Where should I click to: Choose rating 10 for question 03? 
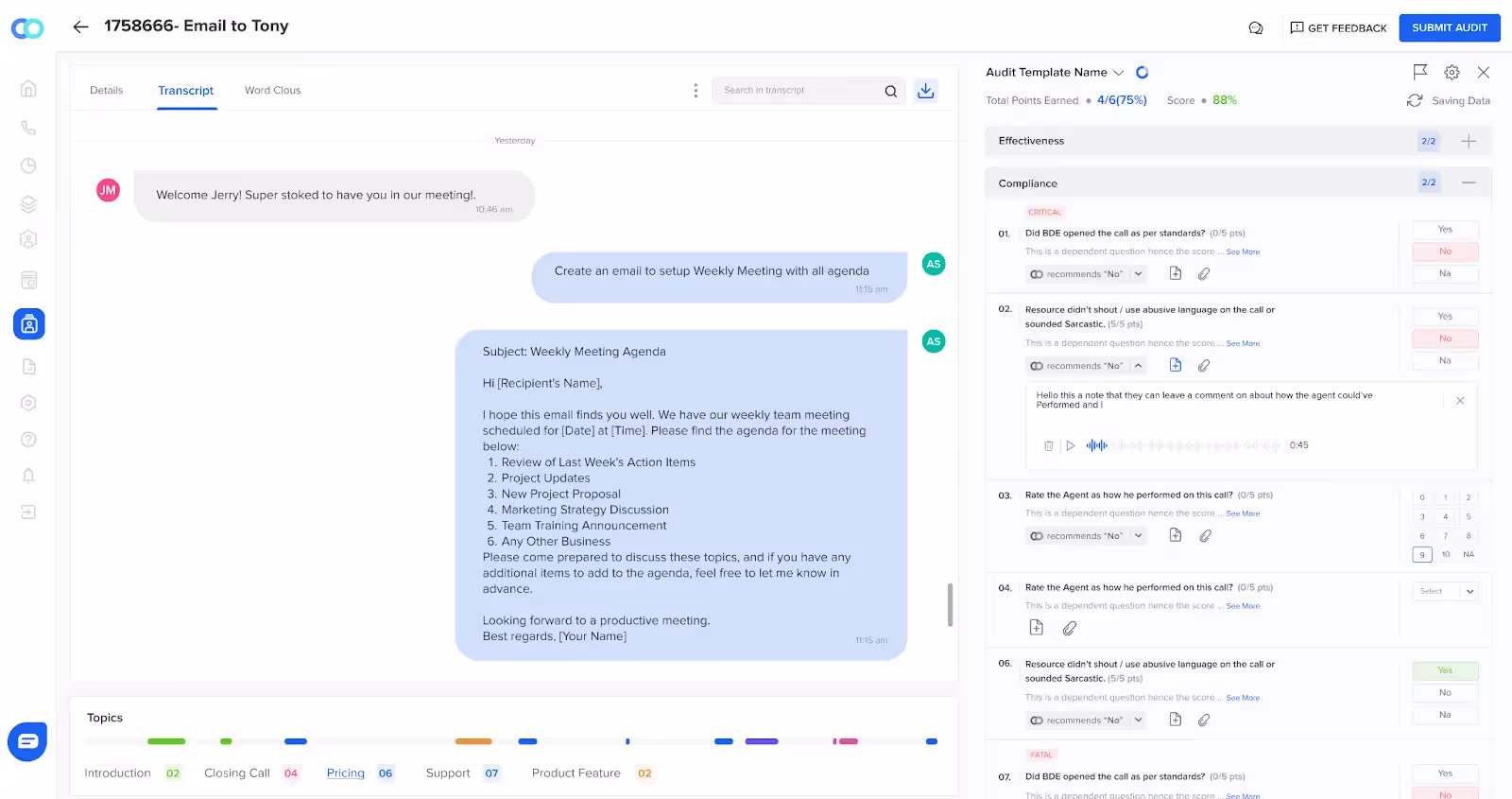pyautogui.click(x=1445, y=555)
